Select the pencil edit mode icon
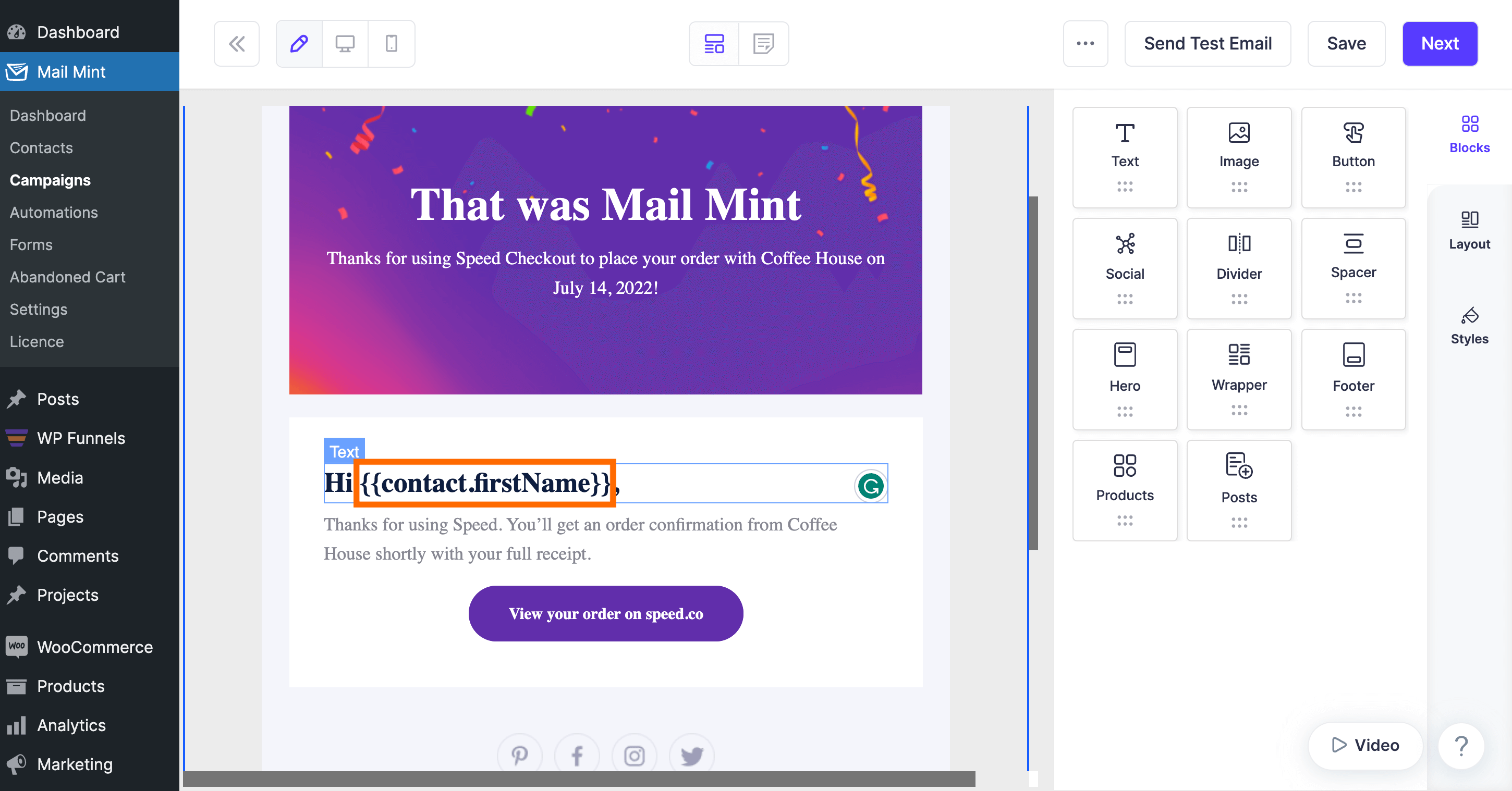This screenshot has width=1512, height=791. (x=299, y=43)
